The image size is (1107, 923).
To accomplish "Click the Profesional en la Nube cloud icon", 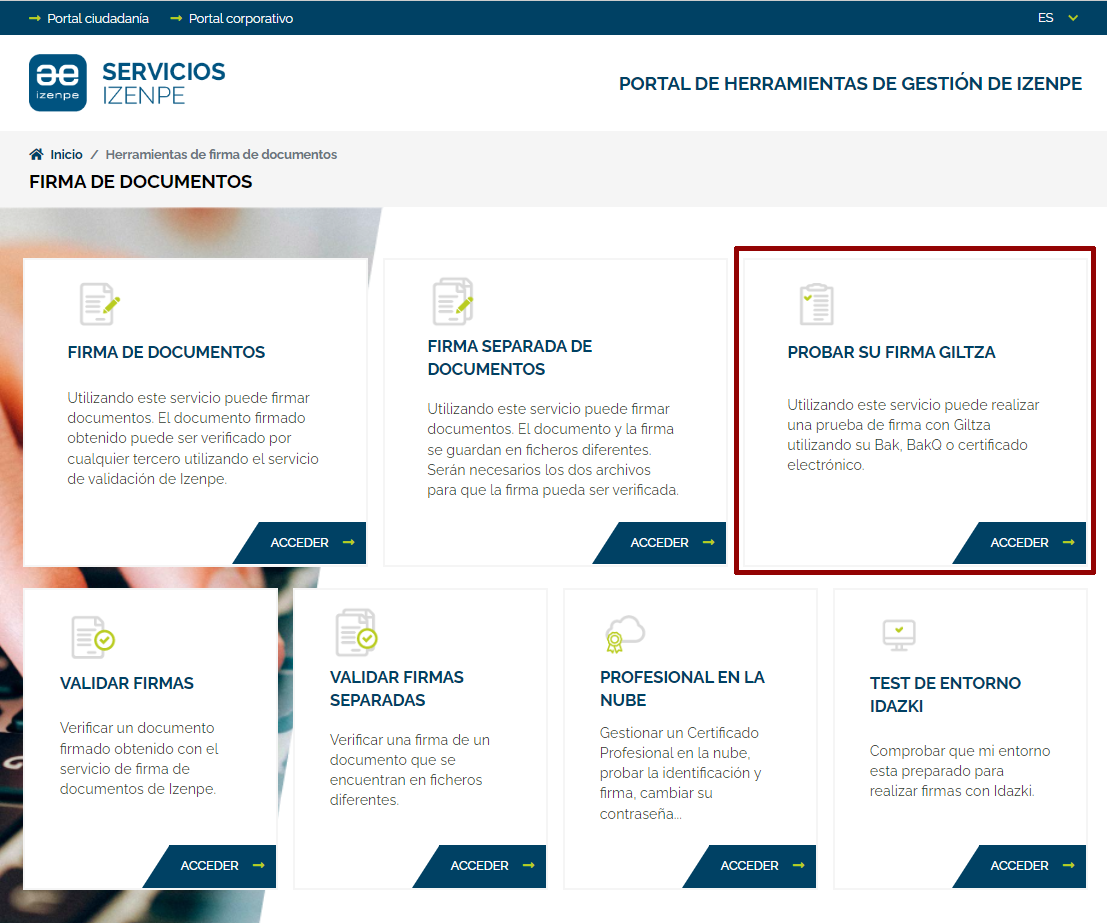I will pyautogui.click(x=624, y=634).
